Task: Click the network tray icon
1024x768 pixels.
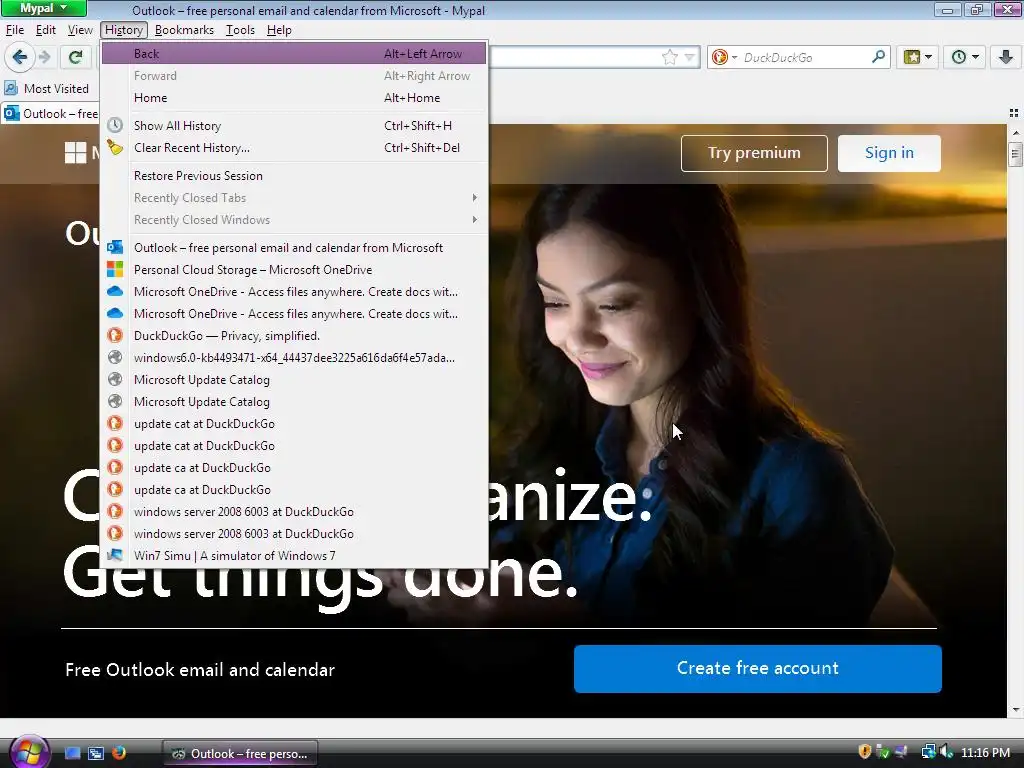Action: 928,752
